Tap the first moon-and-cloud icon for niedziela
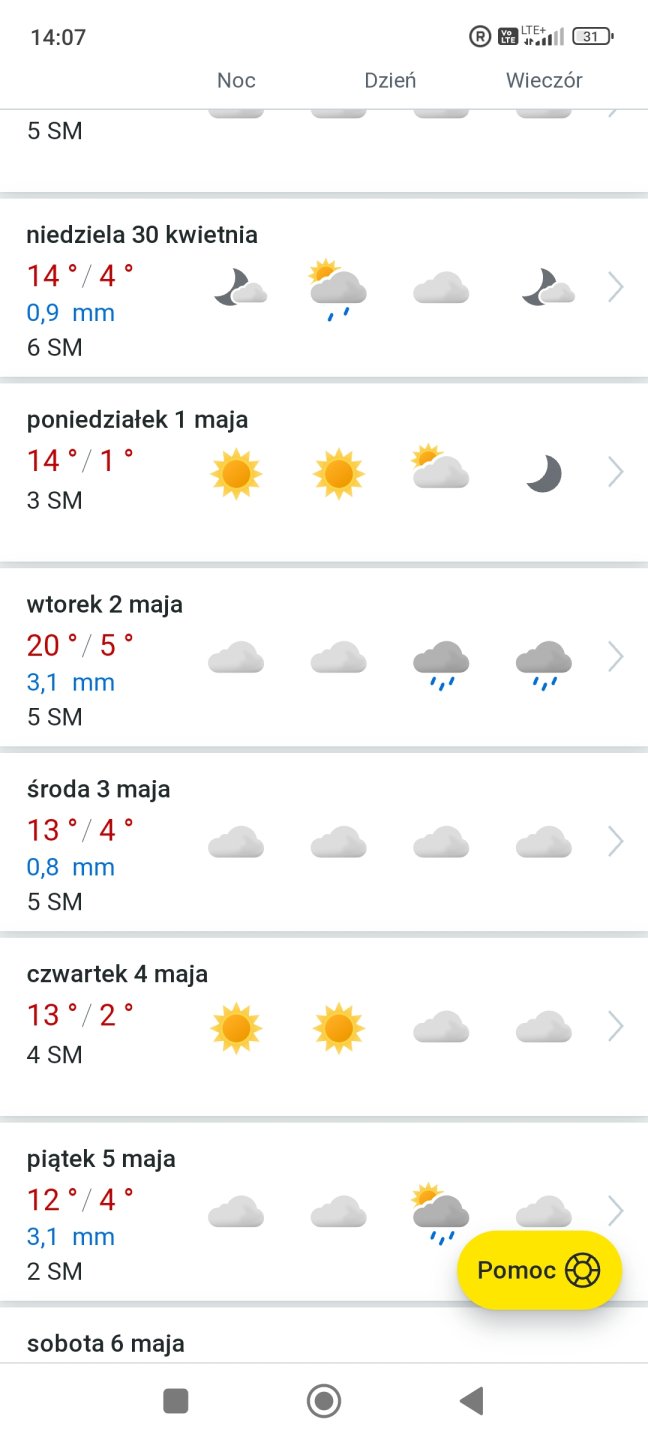The image size is (648, 1440). pos(240,287)
